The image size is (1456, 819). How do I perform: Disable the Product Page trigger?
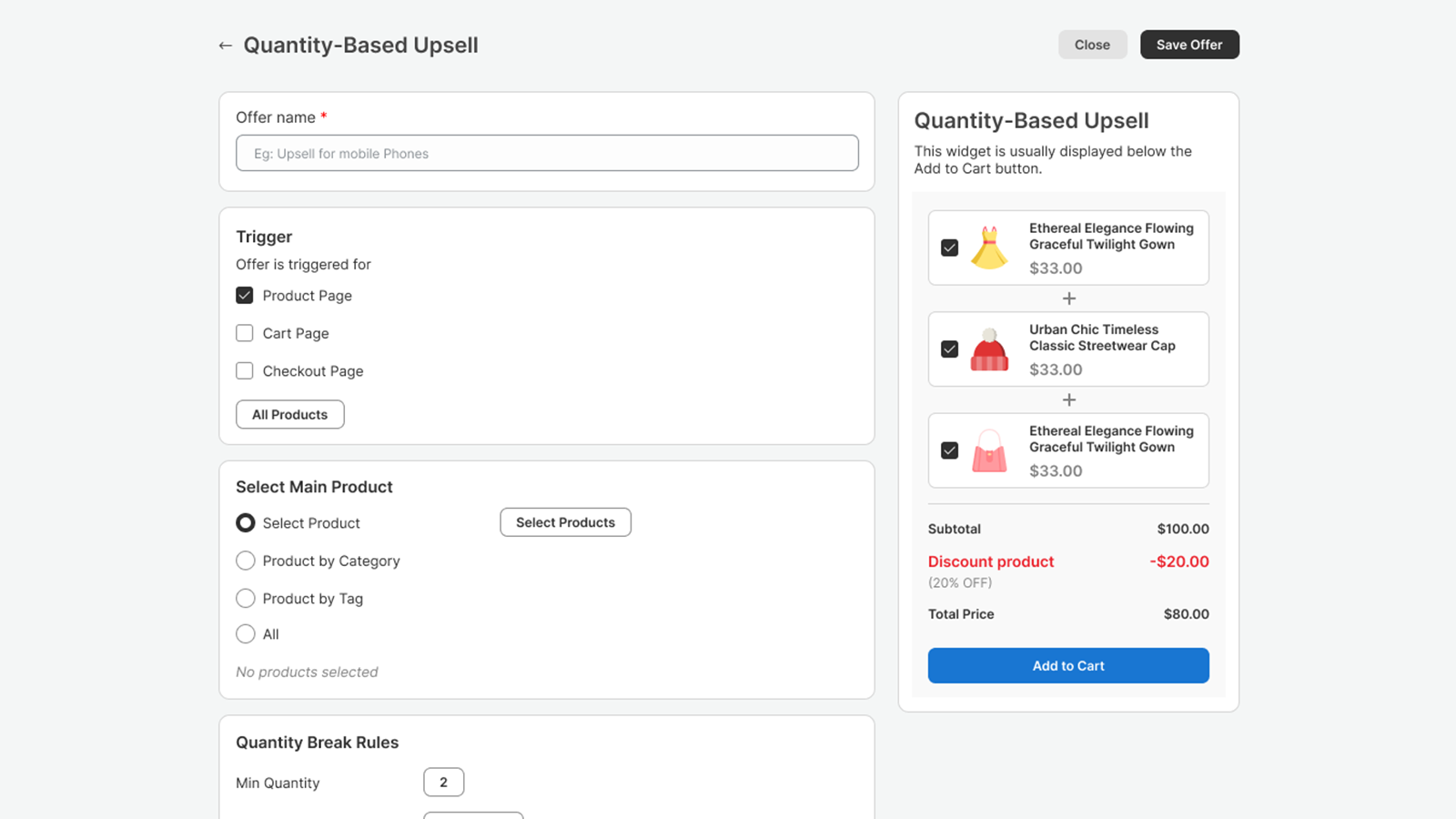[244, 295]
